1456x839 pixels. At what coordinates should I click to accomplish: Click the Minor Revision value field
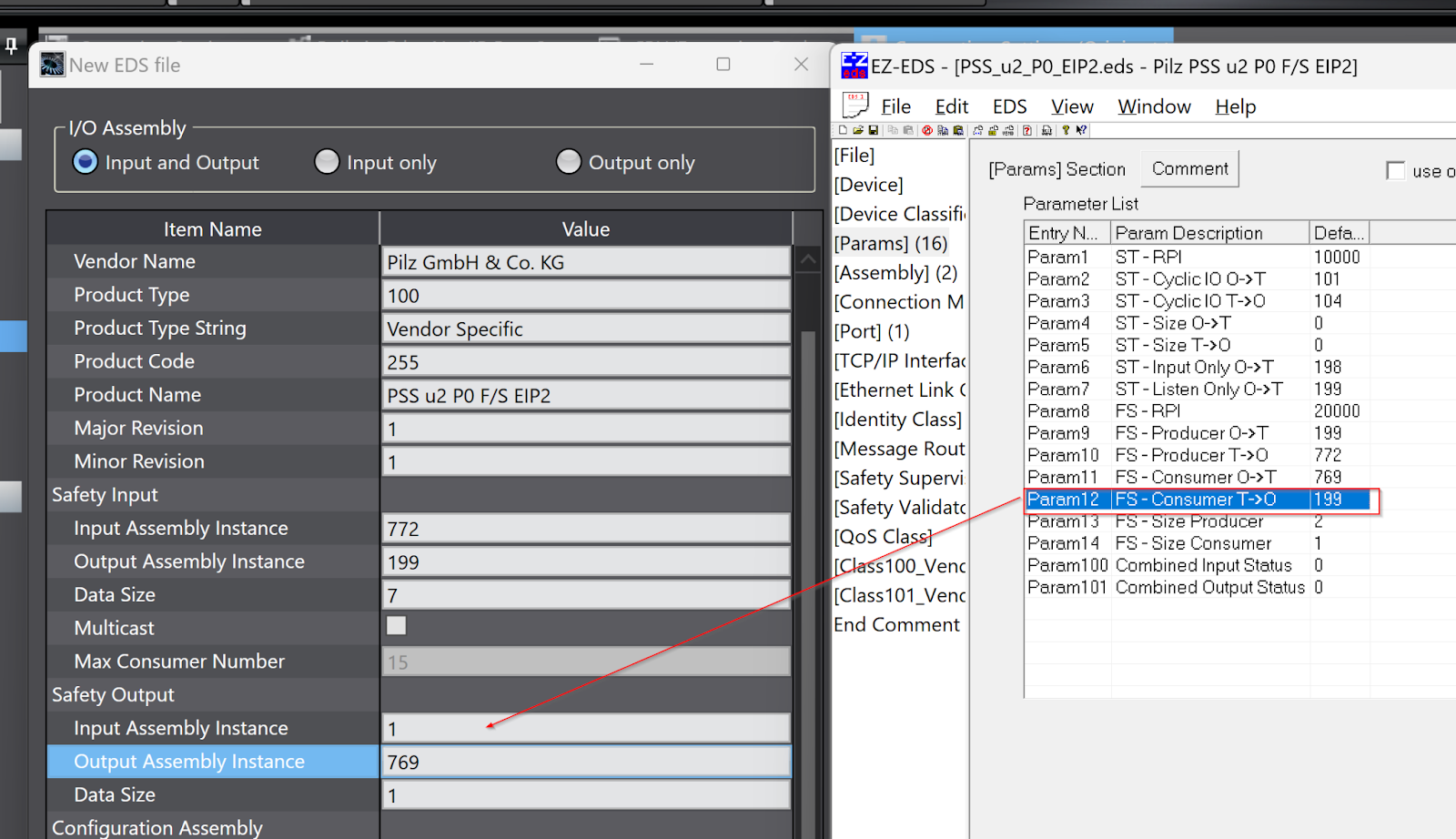pyautogui.click(x=586, y=462)
